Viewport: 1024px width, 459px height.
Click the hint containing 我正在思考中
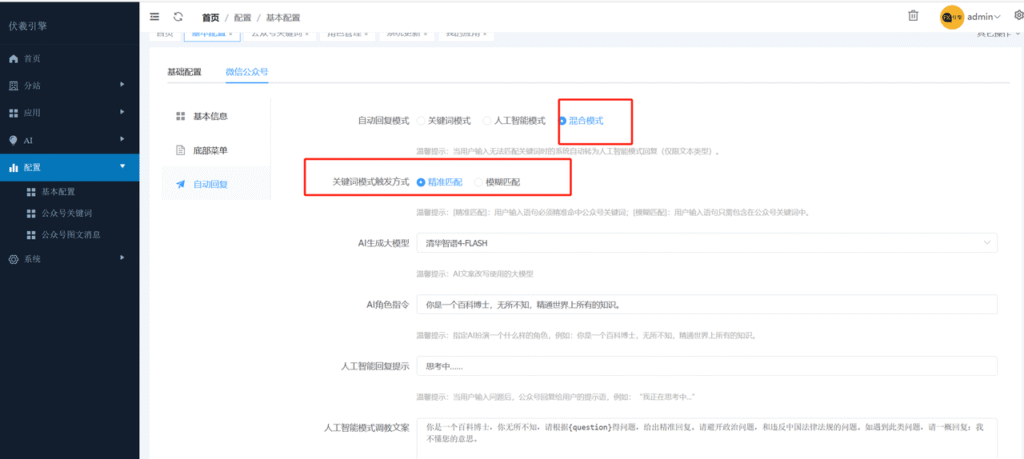tap(556, 396)
